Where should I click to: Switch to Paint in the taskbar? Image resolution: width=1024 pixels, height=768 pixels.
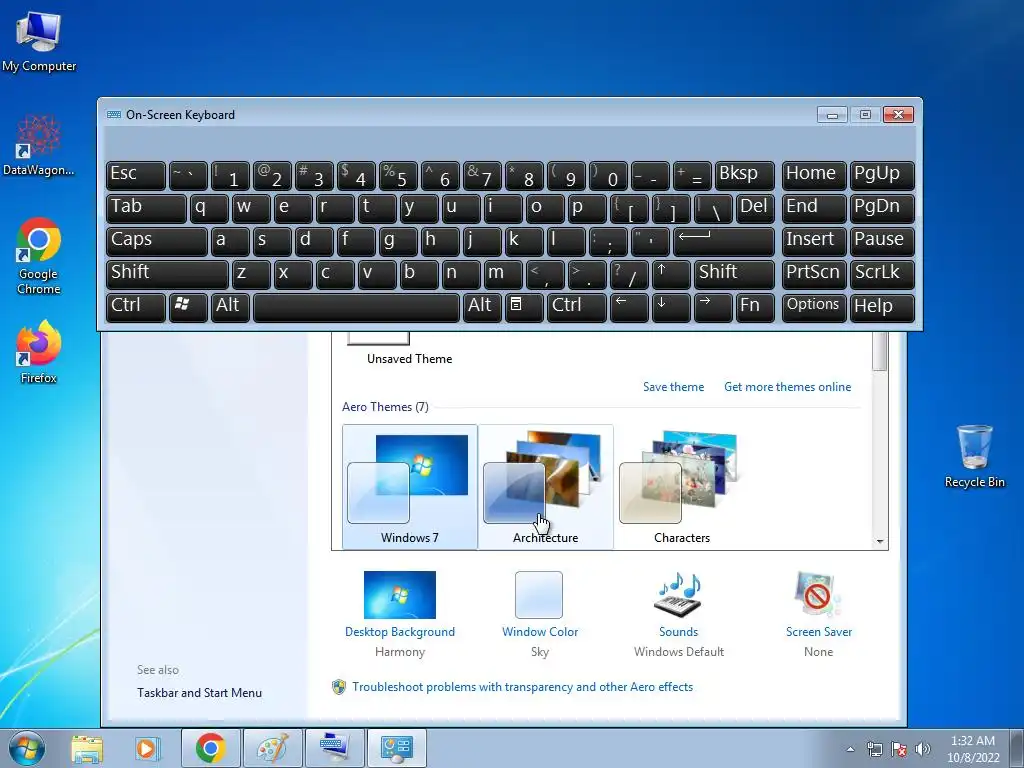coord(272,748)
